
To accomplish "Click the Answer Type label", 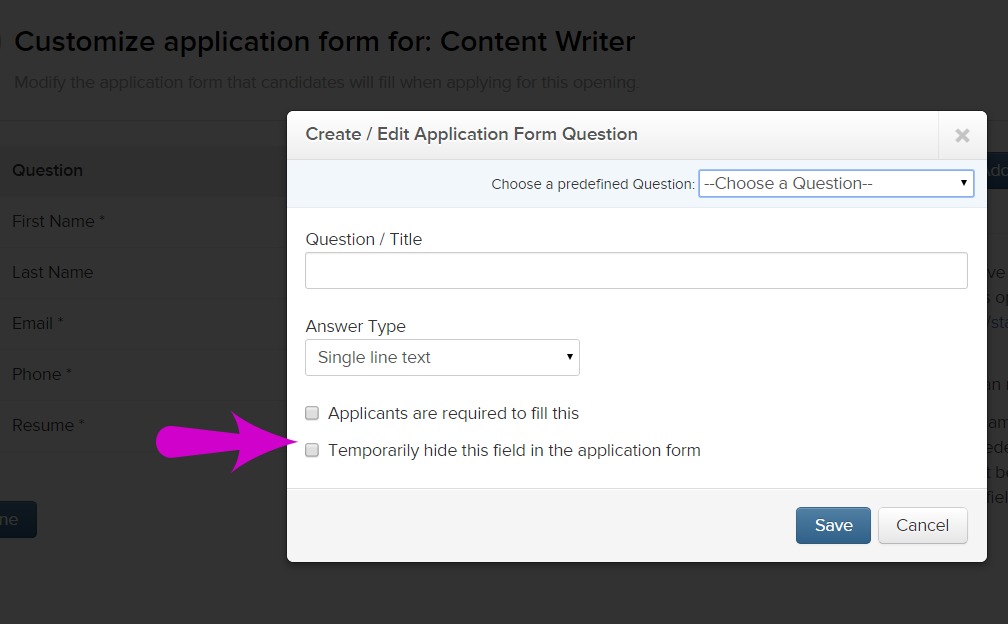I will click(x=356, y=326).
